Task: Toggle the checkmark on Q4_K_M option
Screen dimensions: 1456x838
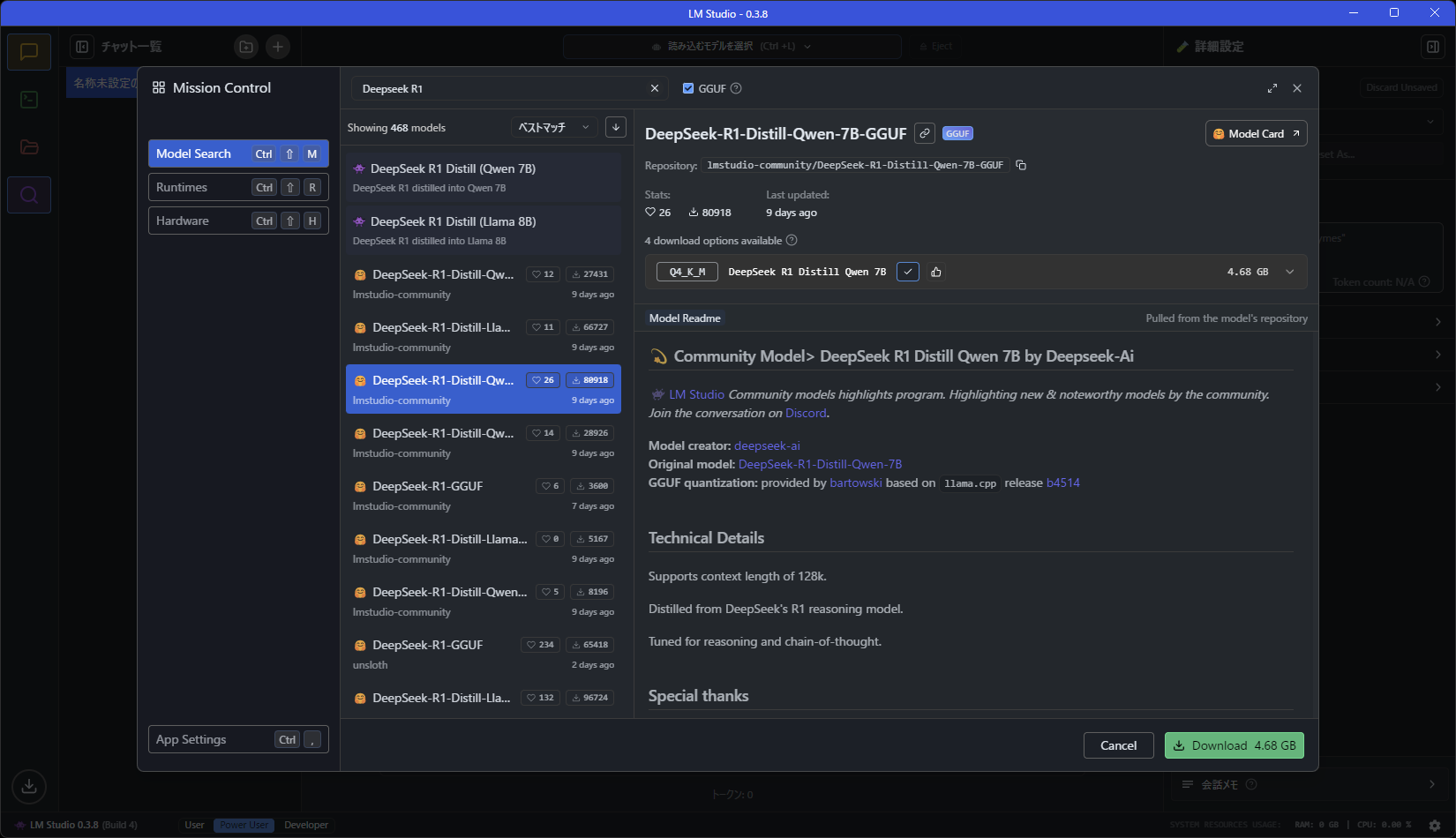Action: point(908,272)
